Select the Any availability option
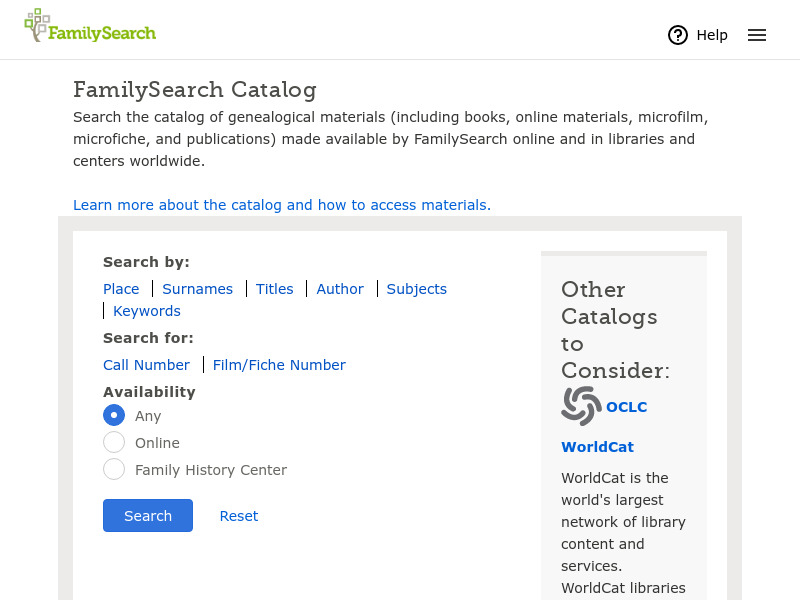 114,415
